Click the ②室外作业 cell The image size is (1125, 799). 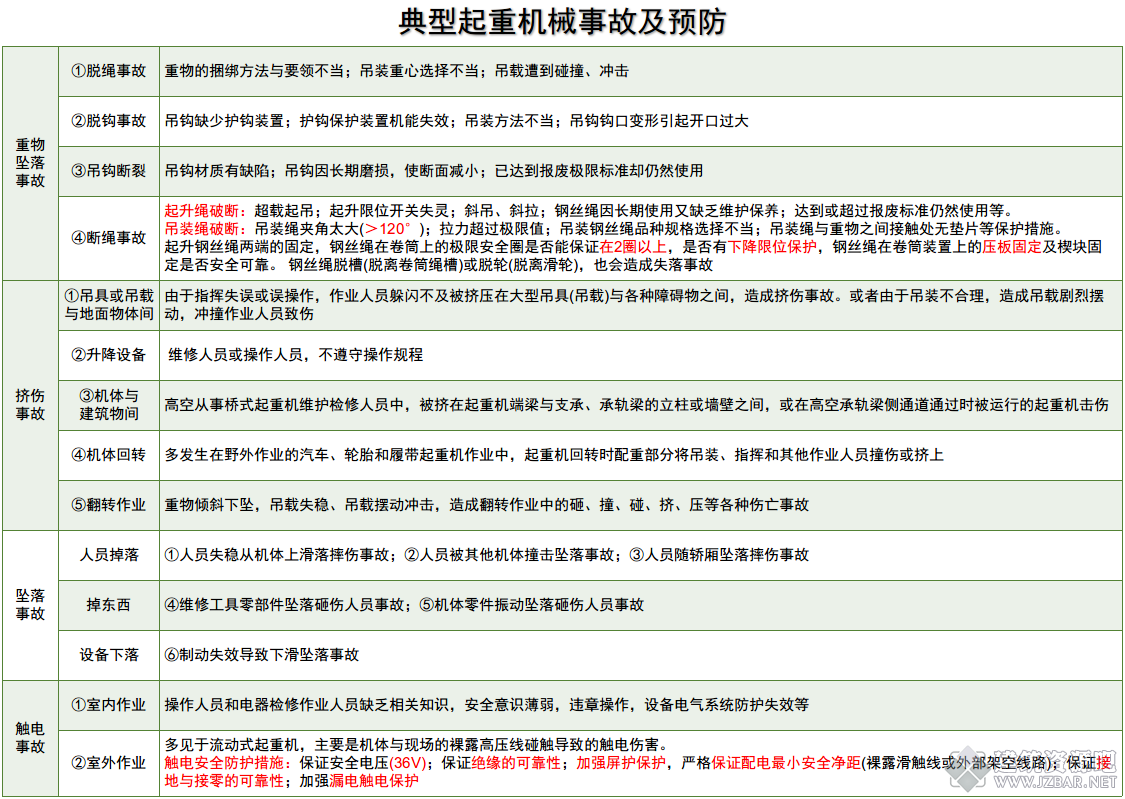[x=109, y=763]
